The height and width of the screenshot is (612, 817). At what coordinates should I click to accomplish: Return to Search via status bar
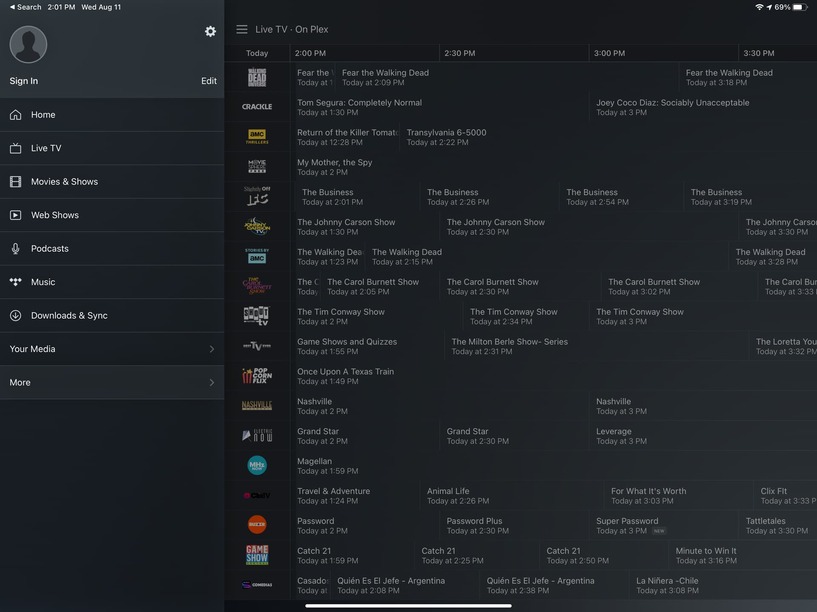point(25,7)
